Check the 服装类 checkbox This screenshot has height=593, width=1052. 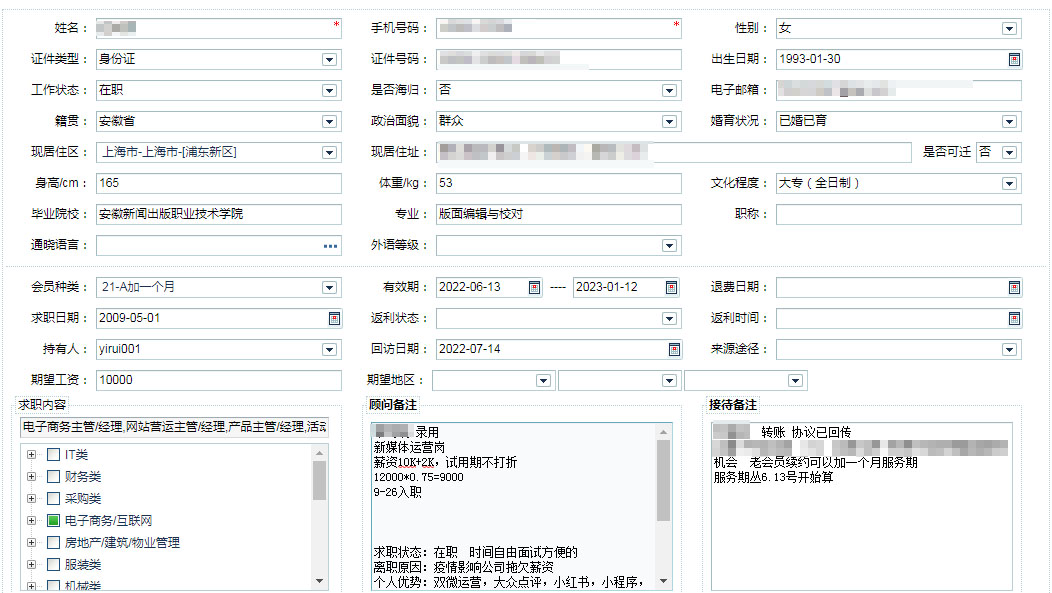click(54, 565)
